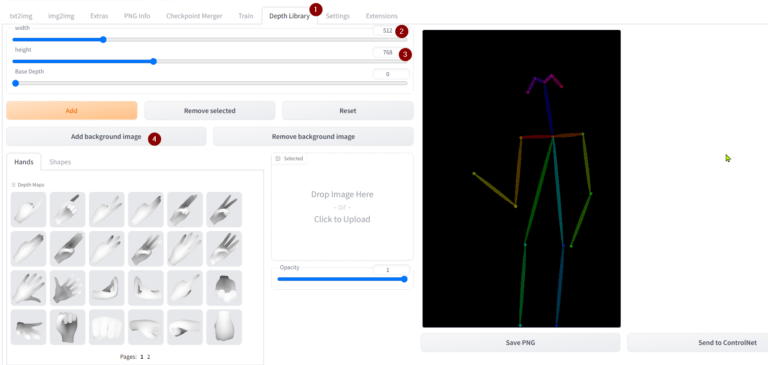Pick the fifth hand depth map in row two
This screenshot has height=365, width=768.
[185, 249]
